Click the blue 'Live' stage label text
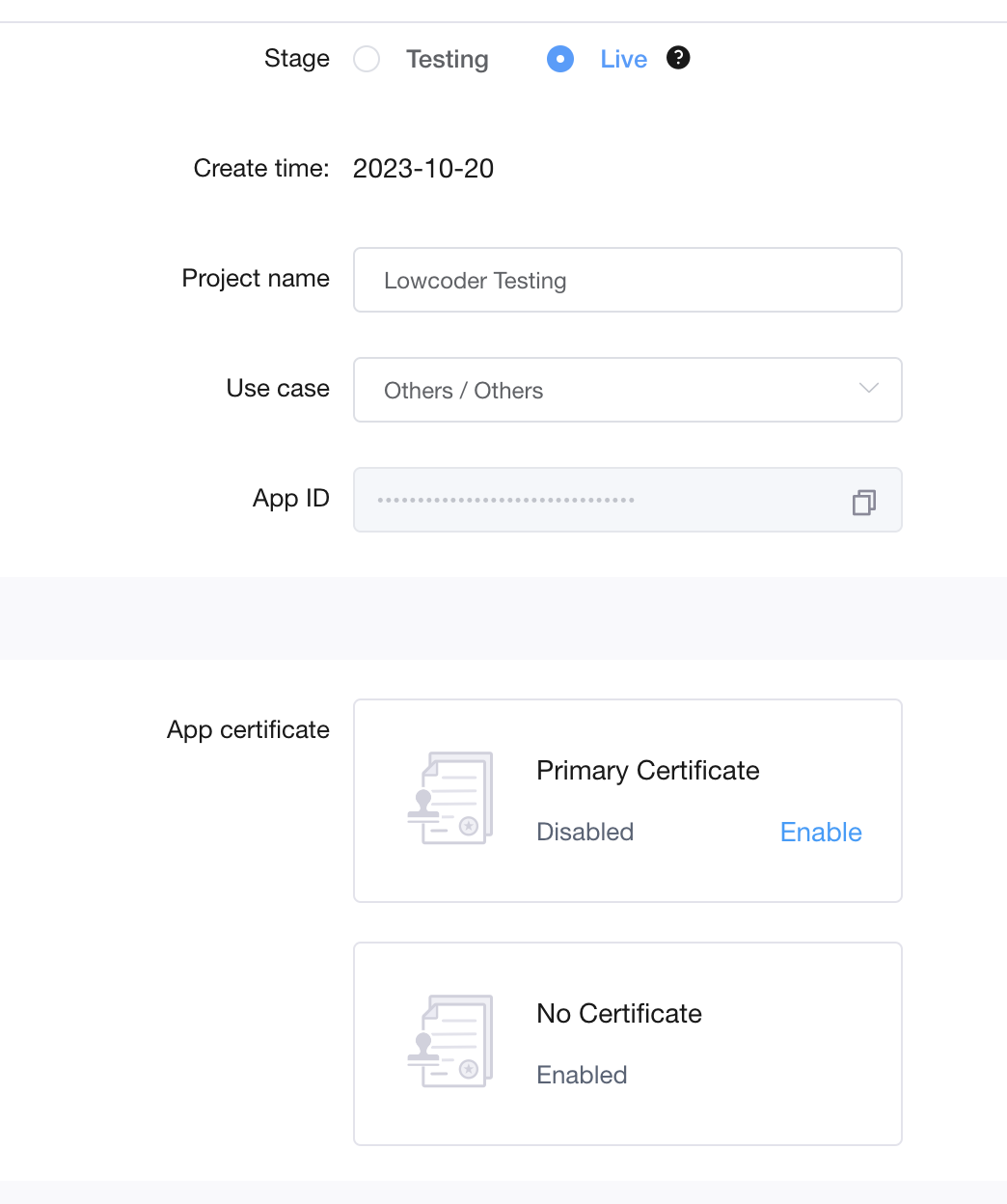 [x=623, y=59]
